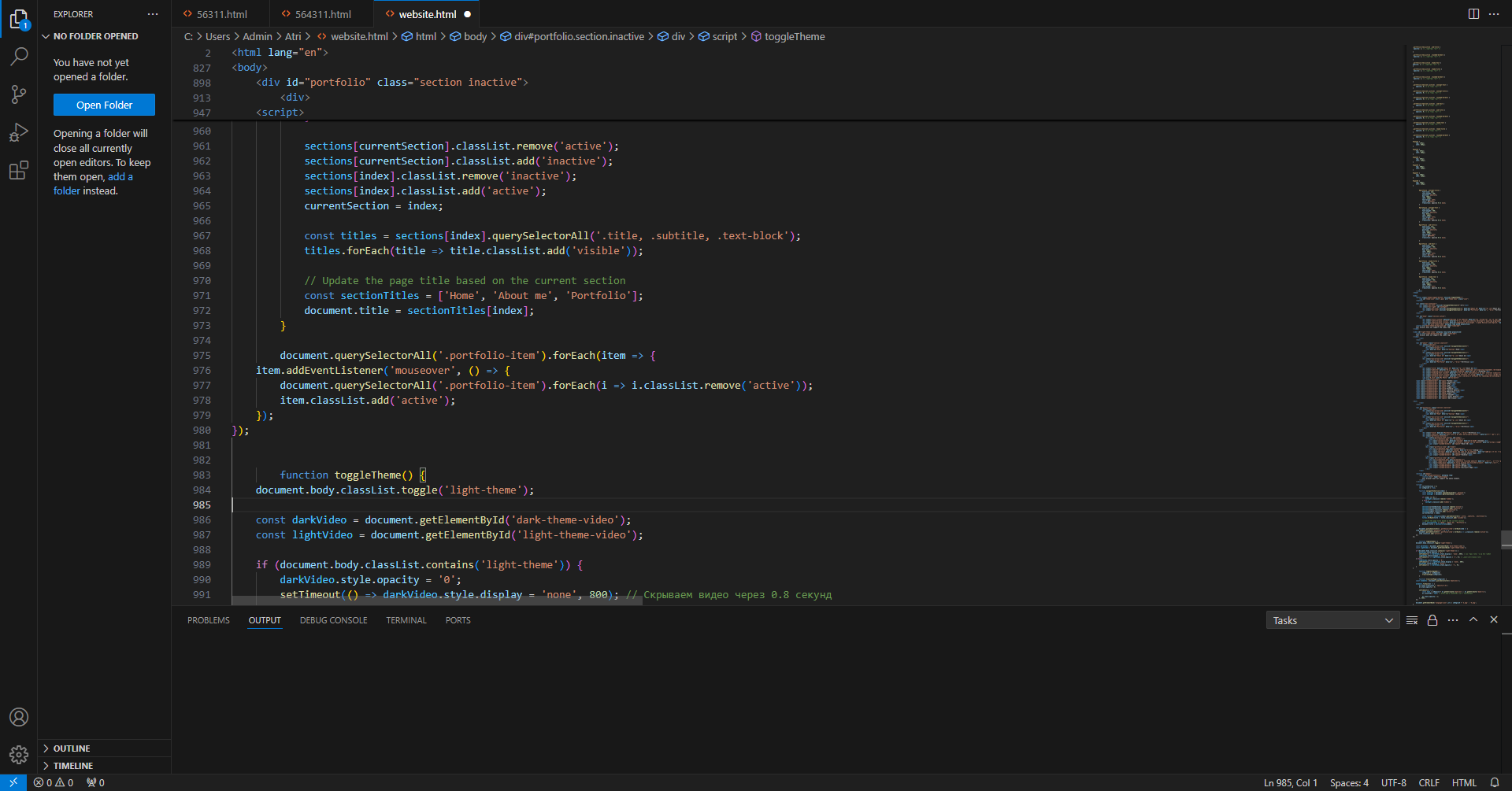
Task: Open the Accounts icon in activity bar
Action: point(19,717)
